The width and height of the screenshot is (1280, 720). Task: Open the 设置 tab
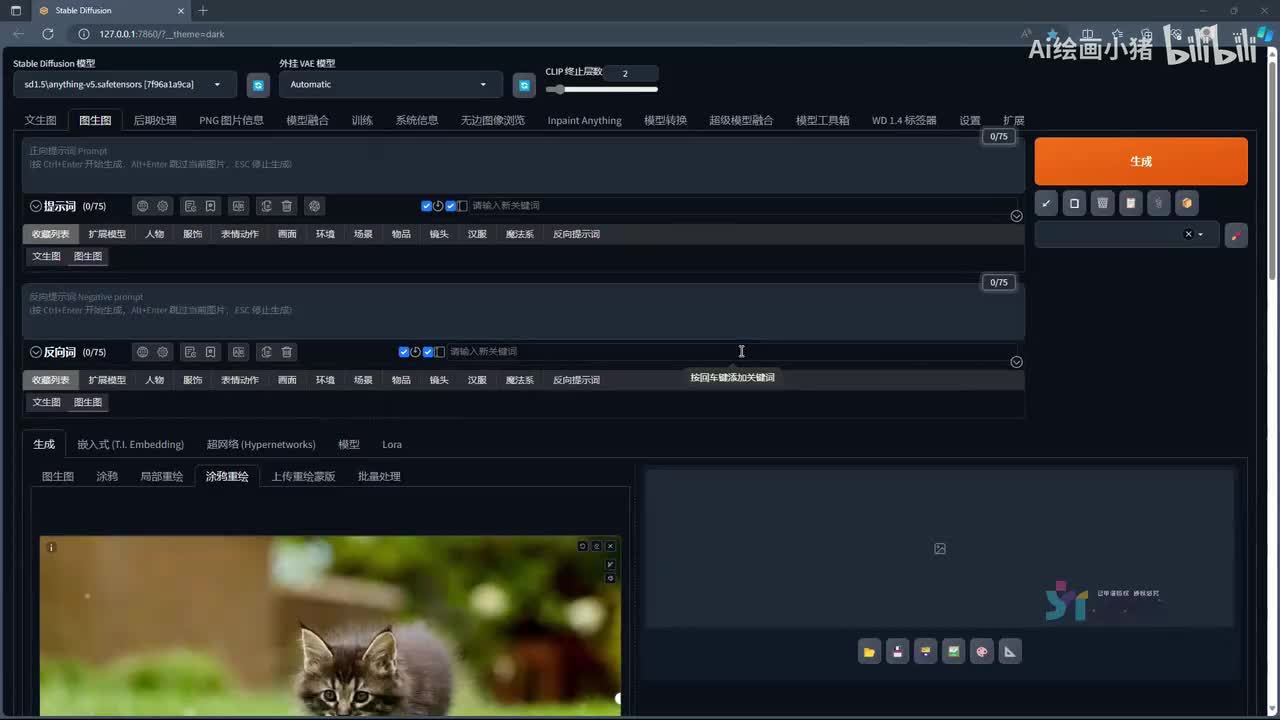970,120
